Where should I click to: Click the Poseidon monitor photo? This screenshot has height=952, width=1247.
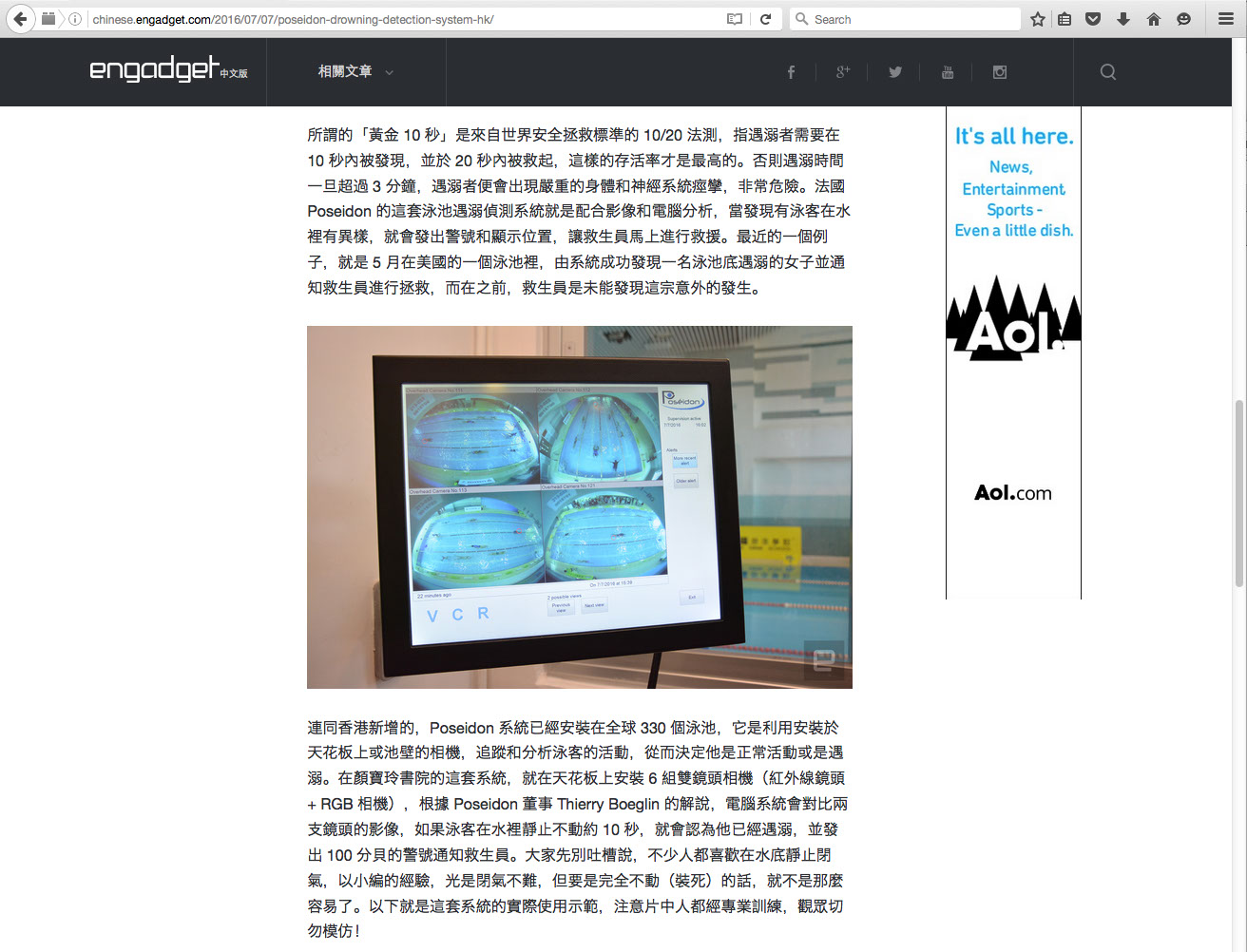tap(579, 506)
